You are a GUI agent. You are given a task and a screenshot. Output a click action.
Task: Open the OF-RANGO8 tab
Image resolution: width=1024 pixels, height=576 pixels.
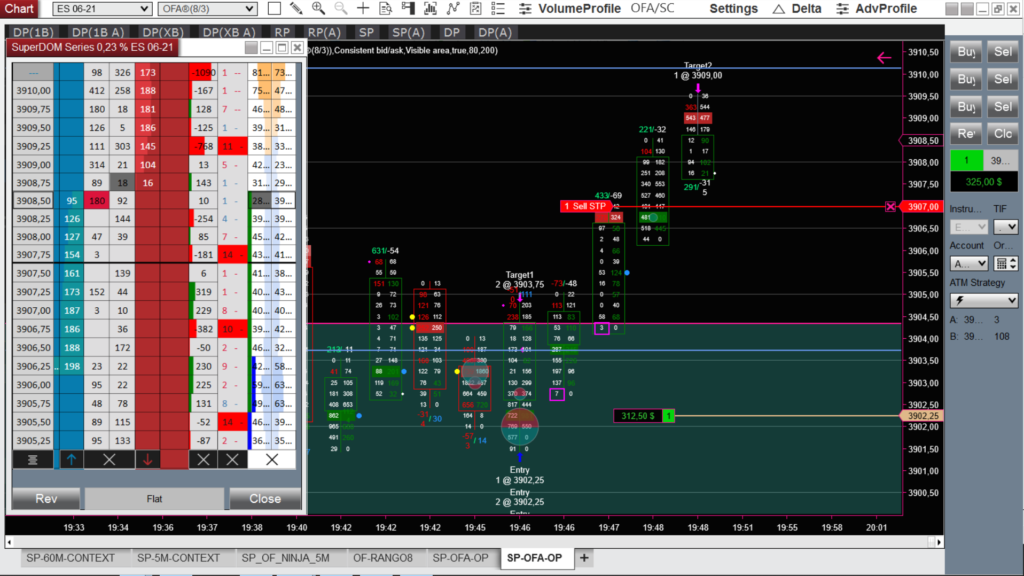tap(383, 558)
